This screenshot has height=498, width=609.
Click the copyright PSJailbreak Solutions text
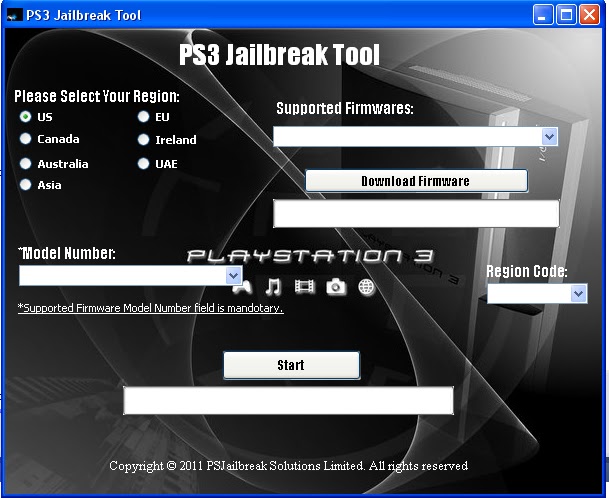point(288,465)
